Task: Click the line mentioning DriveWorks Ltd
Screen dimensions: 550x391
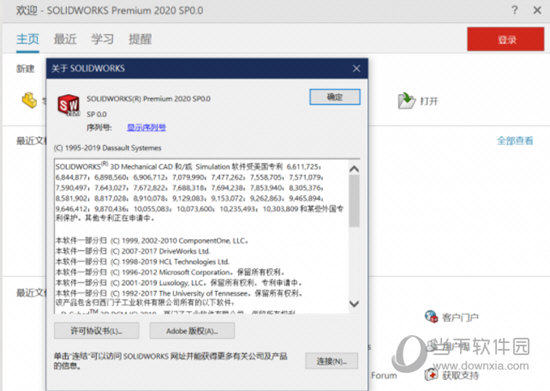Action: pos(133,251)
